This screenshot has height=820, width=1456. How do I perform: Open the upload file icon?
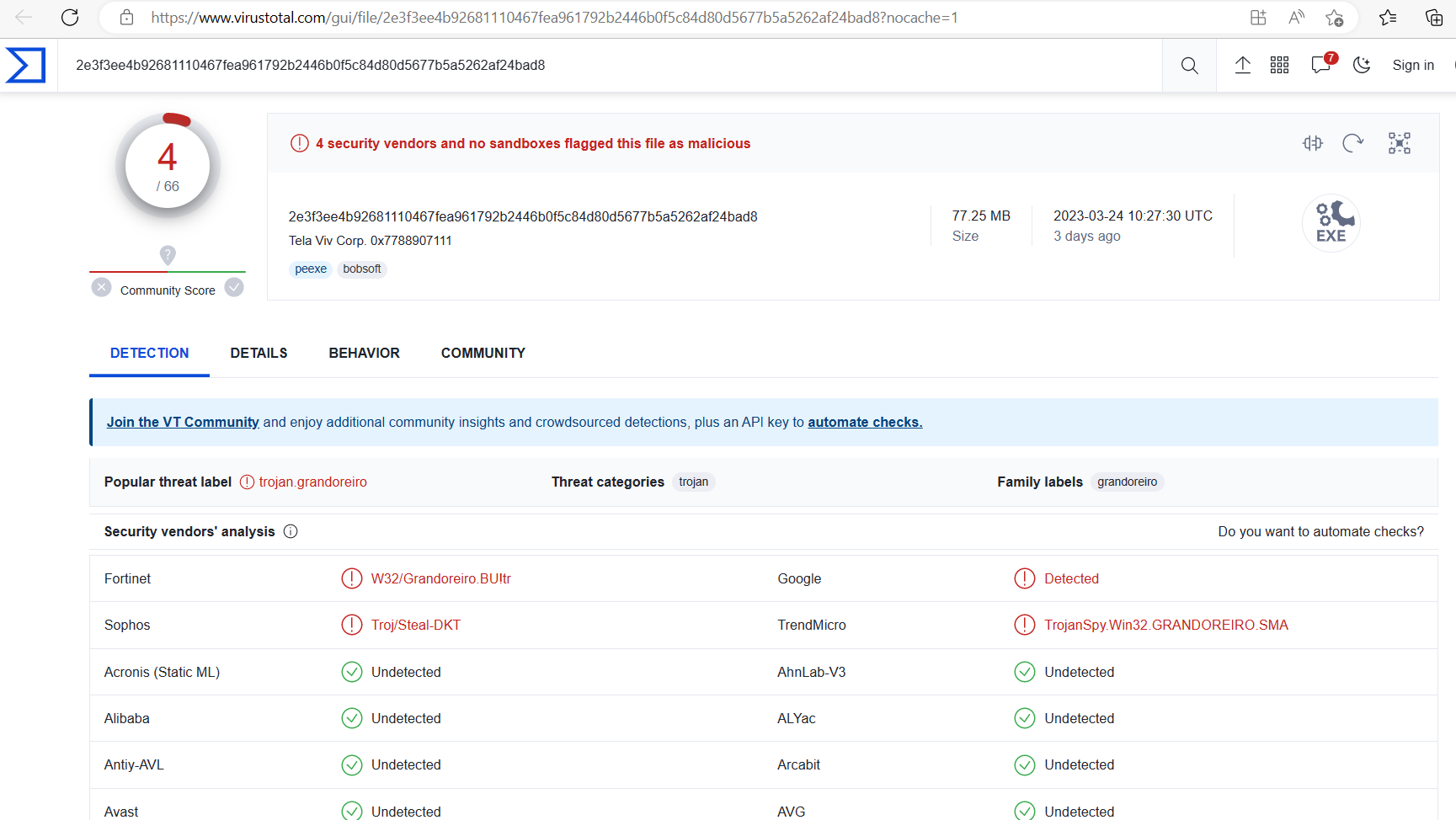coord(1242,66)
